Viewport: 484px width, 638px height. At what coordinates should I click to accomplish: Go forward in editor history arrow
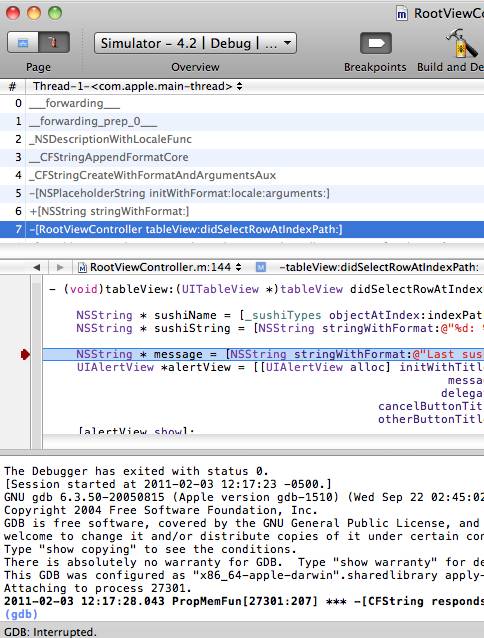pos(60,267)
